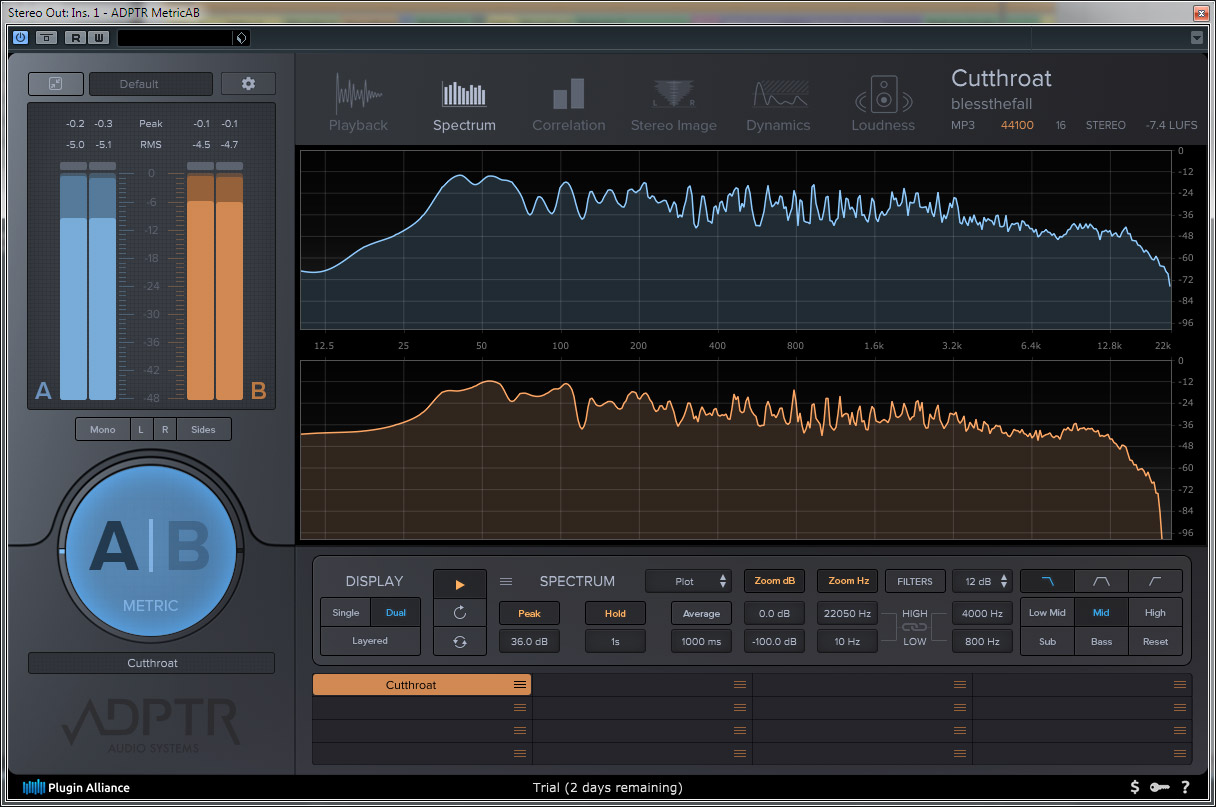The image size is (1216, 807).
Task: Enable automation Write (W) button
Action: [98, 38]
